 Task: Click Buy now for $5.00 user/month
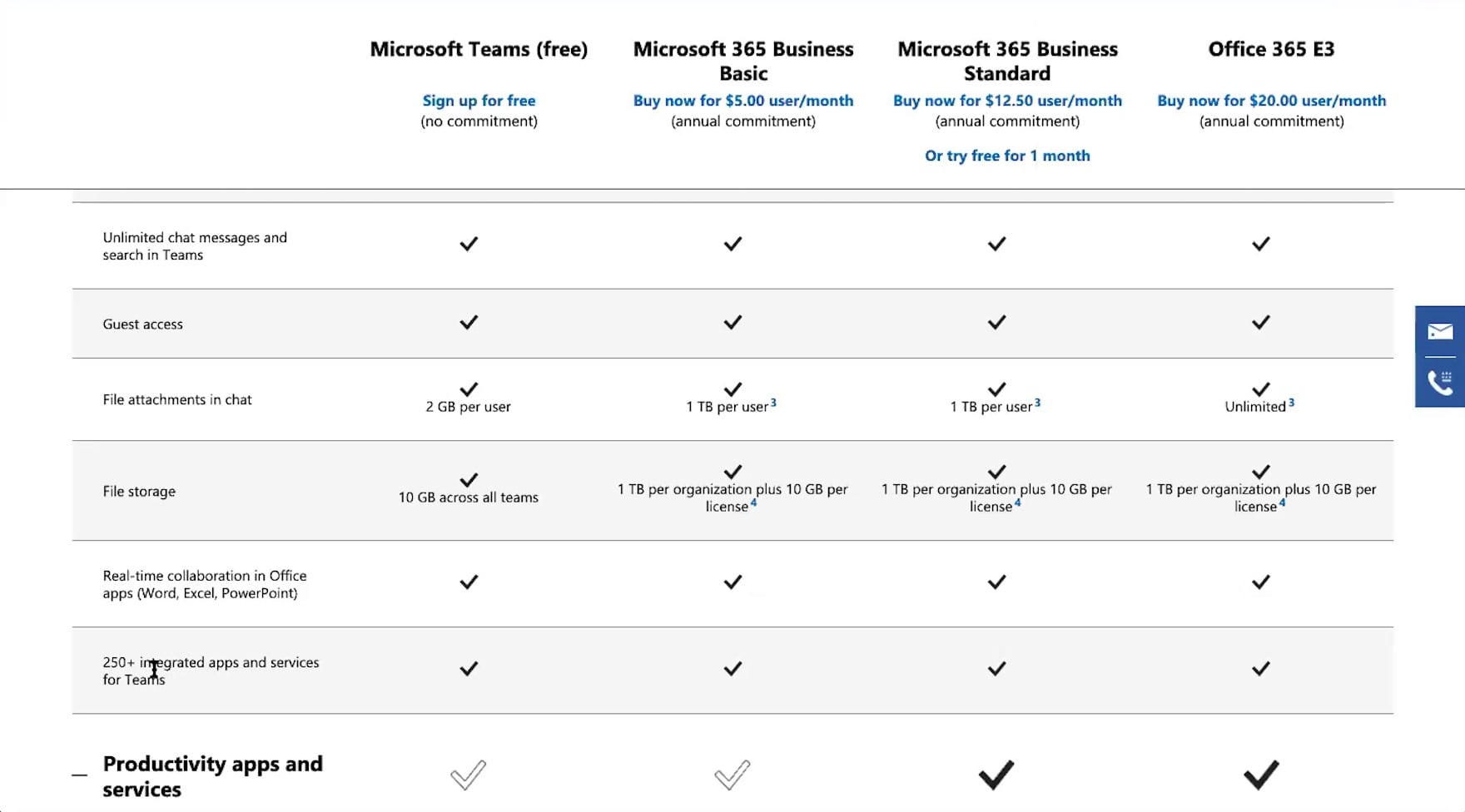(743, 101)
